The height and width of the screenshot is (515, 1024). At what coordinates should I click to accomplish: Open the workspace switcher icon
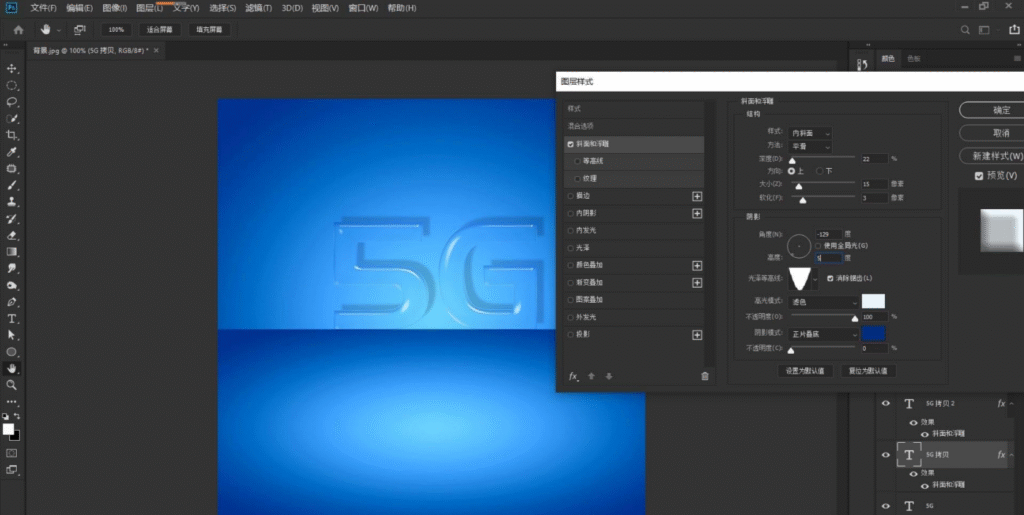pos(984,30)
